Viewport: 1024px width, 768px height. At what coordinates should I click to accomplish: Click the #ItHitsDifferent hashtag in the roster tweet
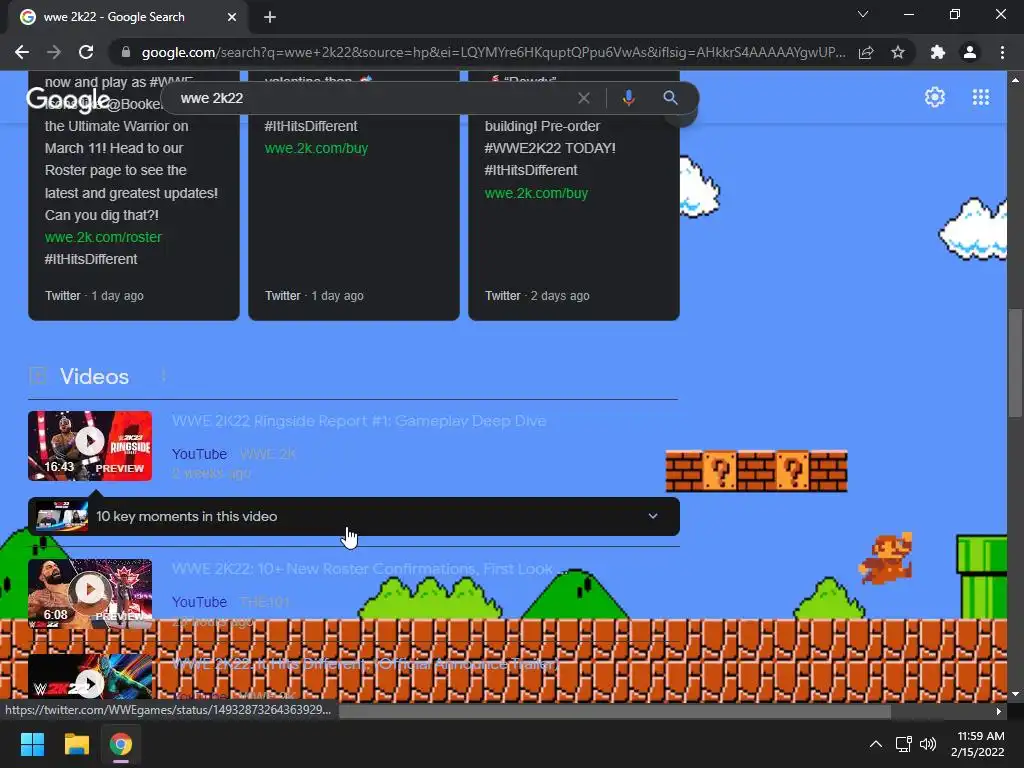[x=91, y=259]
